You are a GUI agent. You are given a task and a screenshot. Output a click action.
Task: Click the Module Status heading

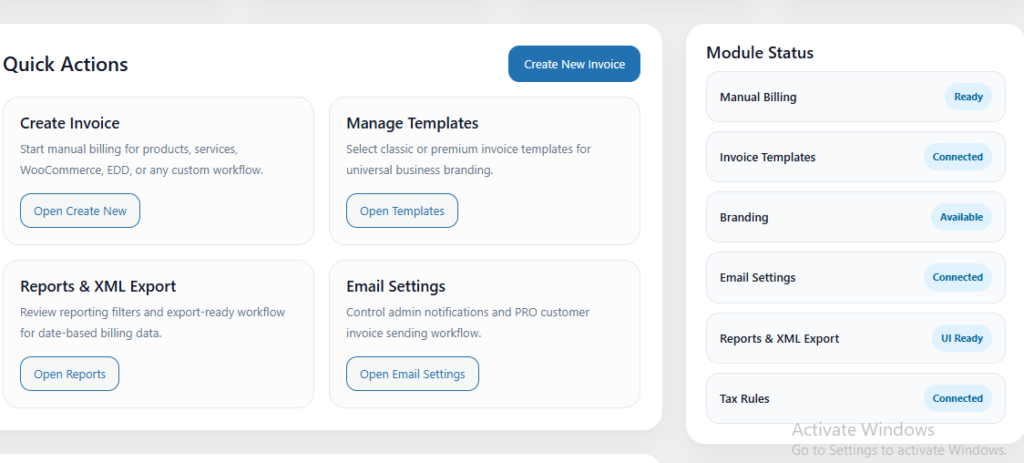(760, 52)
